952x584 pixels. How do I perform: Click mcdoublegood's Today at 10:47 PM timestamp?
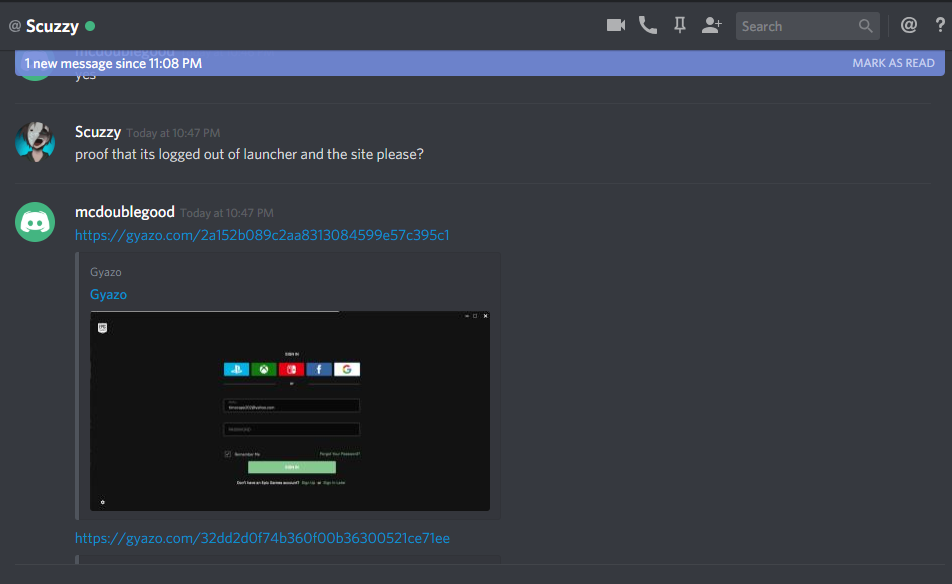pos(226,213)
